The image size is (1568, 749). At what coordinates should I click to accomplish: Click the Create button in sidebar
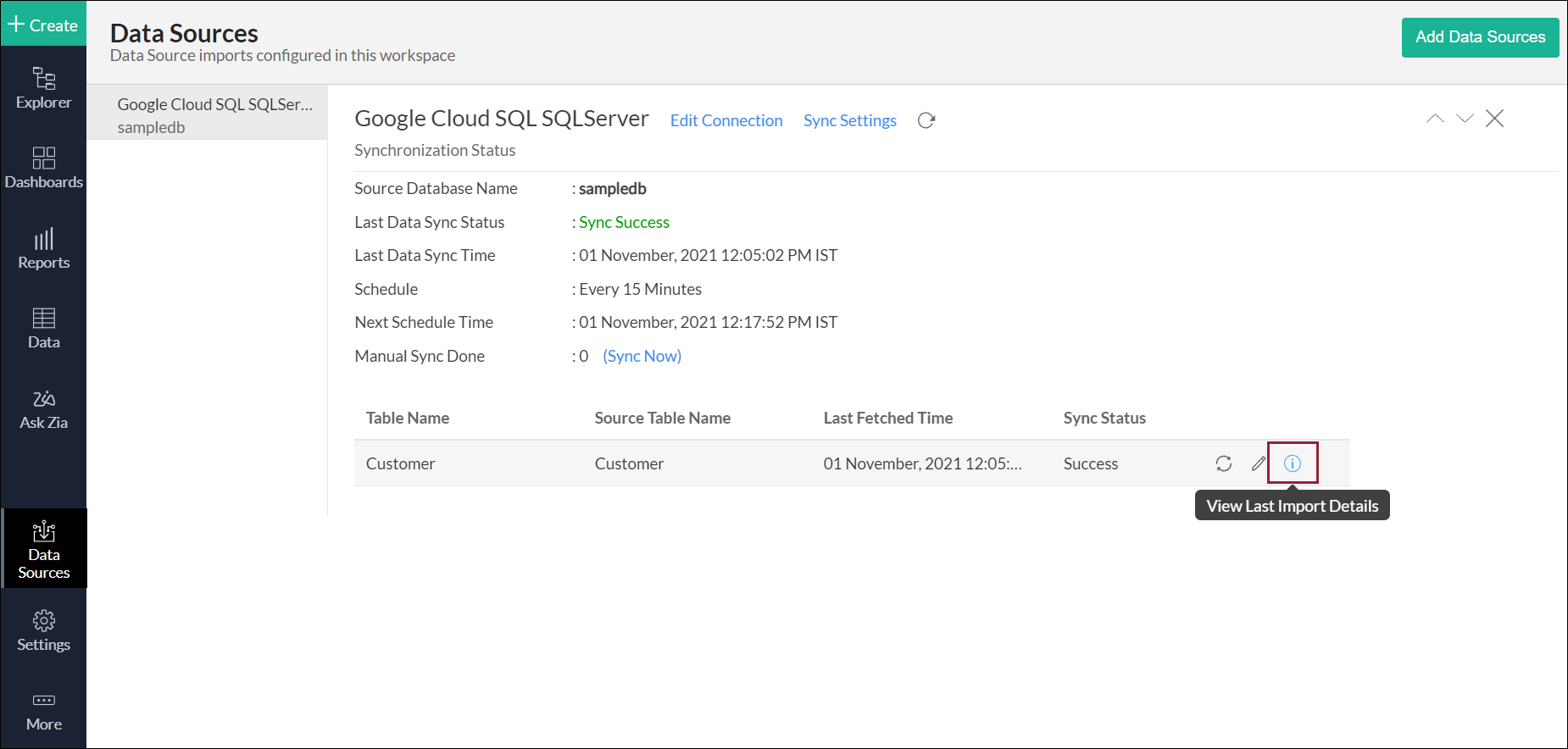[43, 25]
